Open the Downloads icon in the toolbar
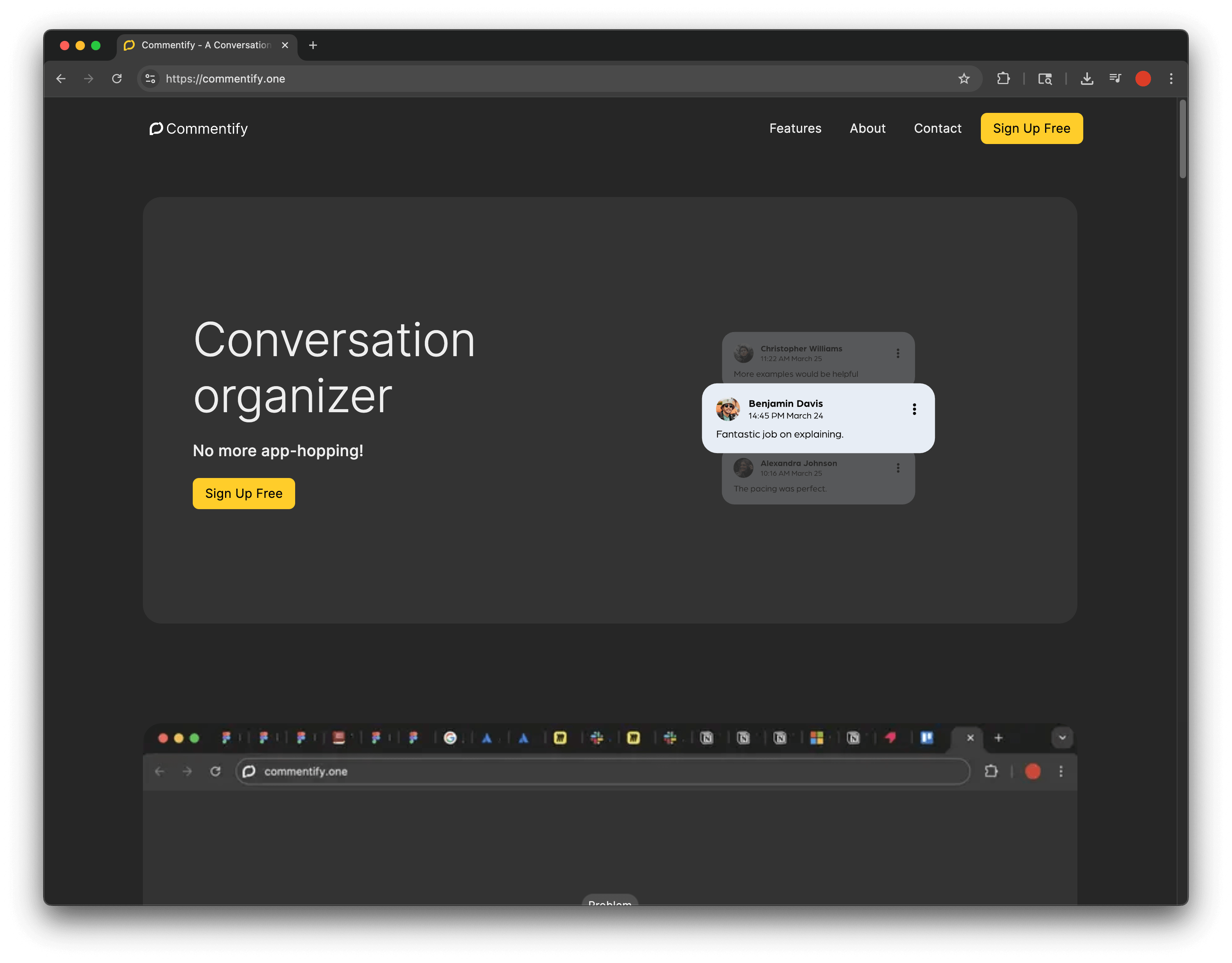1232x963 pixels. tap(1088, 79)
